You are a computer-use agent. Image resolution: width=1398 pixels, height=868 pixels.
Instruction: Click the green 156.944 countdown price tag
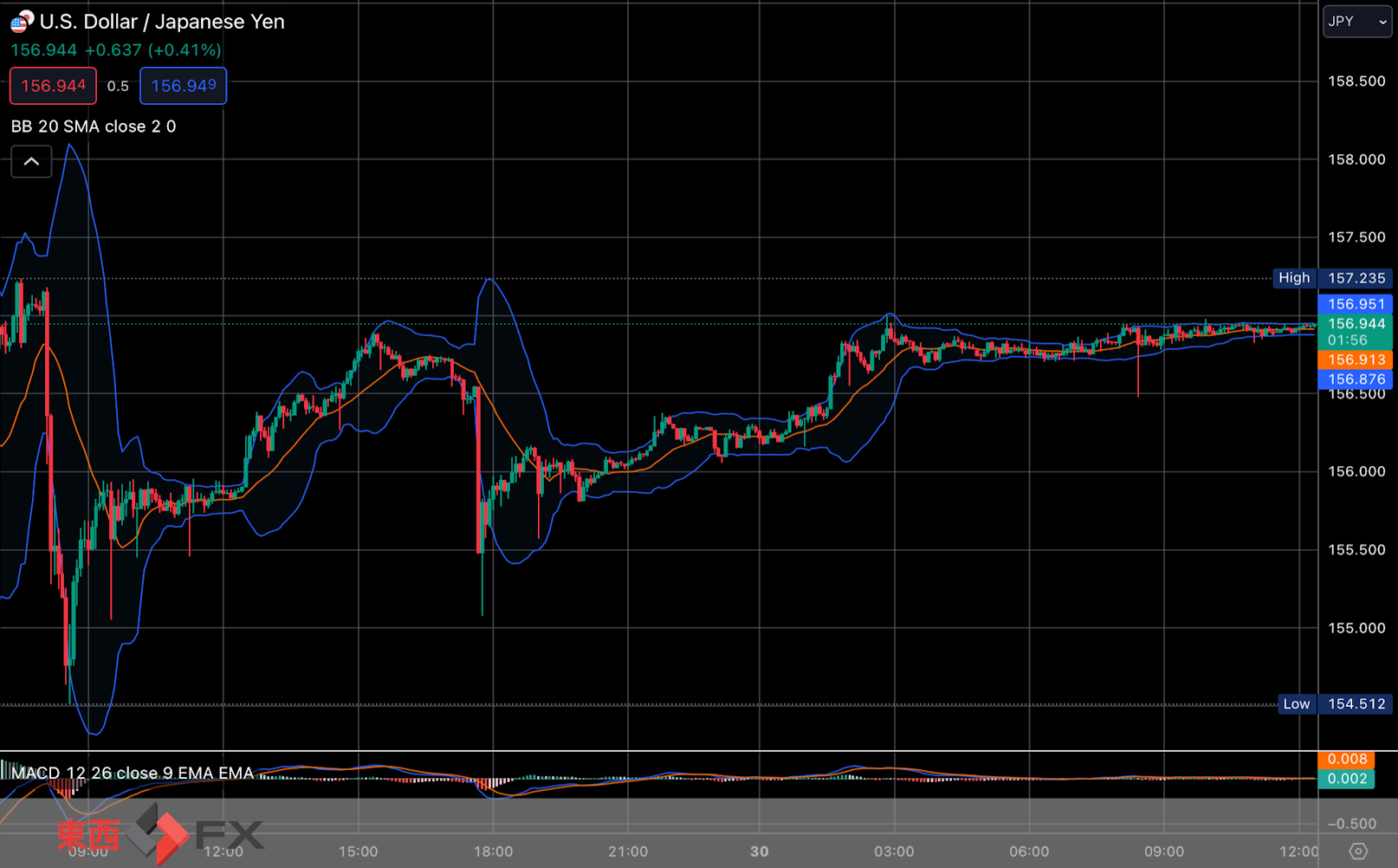click(x=1355, y=332)
